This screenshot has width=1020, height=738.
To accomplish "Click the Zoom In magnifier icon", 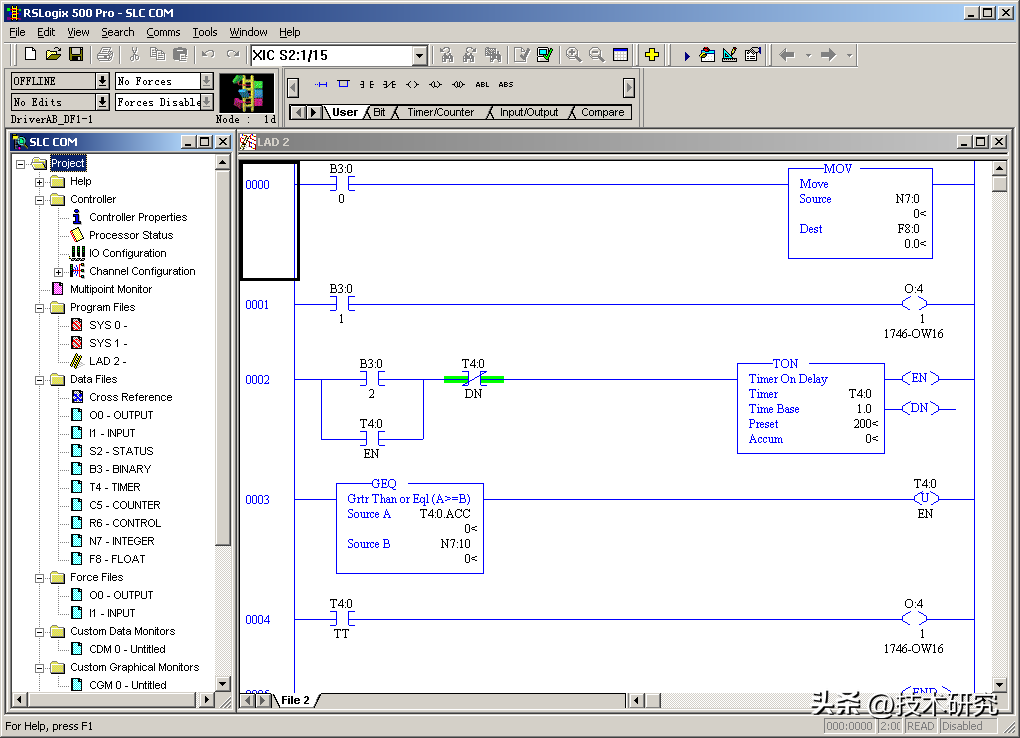I will pyautogui.click(x=573, y=55).
